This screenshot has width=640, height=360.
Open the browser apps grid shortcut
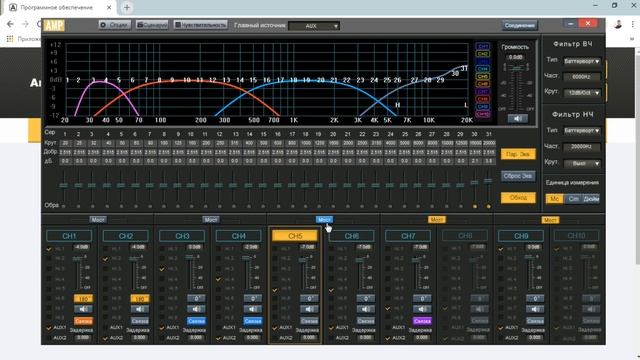tap(10, 39)
